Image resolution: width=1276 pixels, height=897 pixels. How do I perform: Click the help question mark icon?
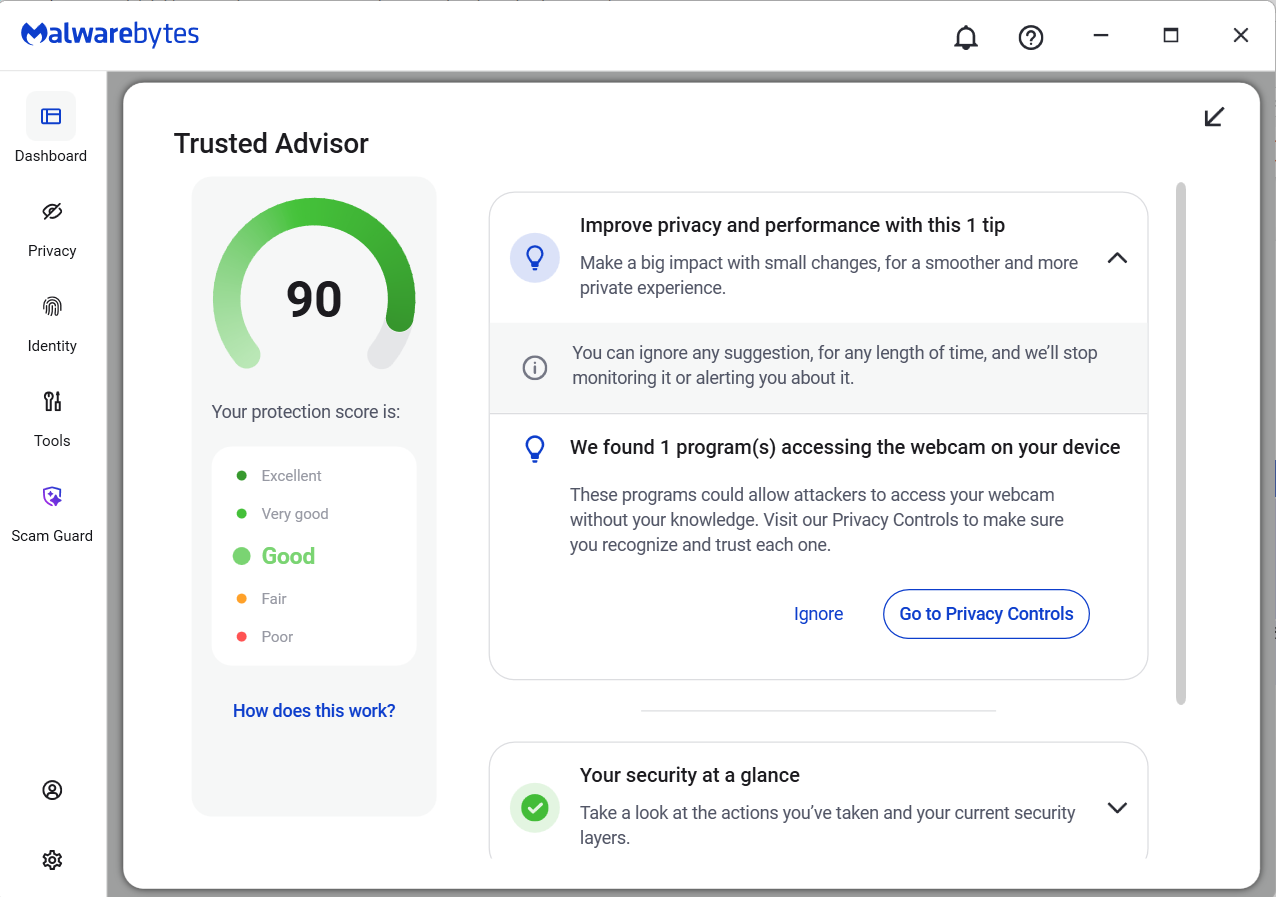(1031, 37)
